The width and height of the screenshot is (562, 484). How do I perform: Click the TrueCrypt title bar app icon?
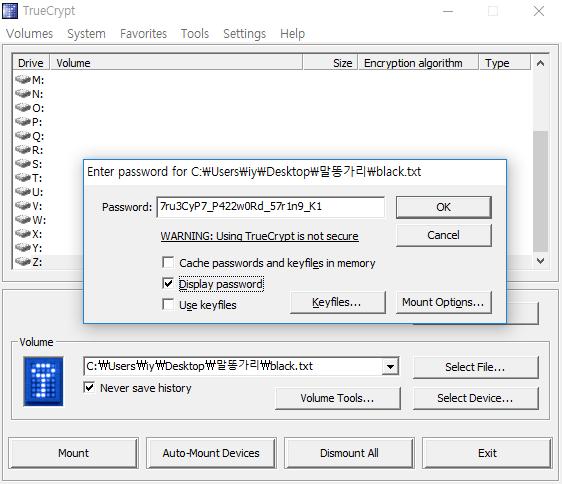coord(10,11)
